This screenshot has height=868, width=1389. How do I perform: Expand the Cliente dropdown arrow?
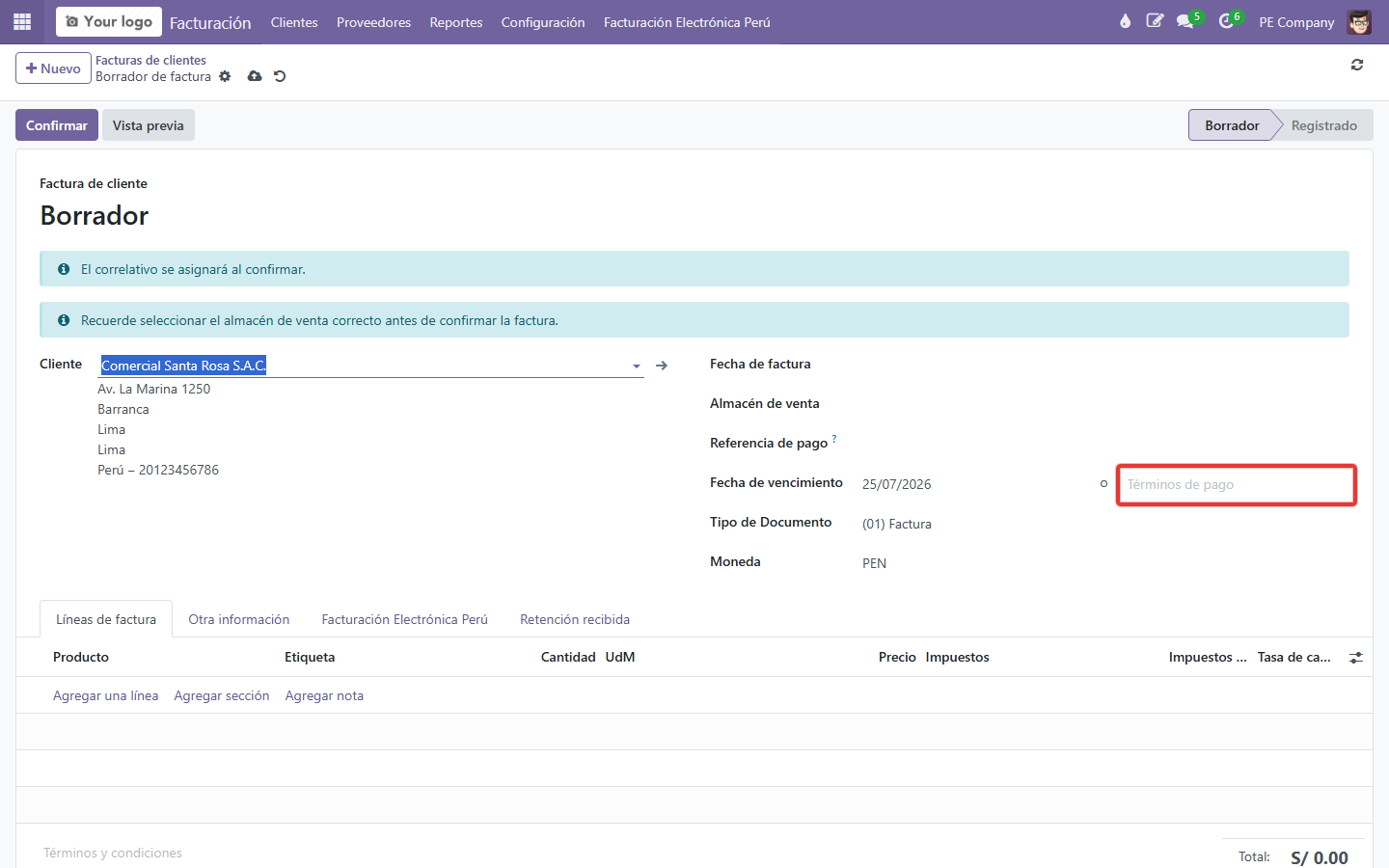(x=637, y=366)
